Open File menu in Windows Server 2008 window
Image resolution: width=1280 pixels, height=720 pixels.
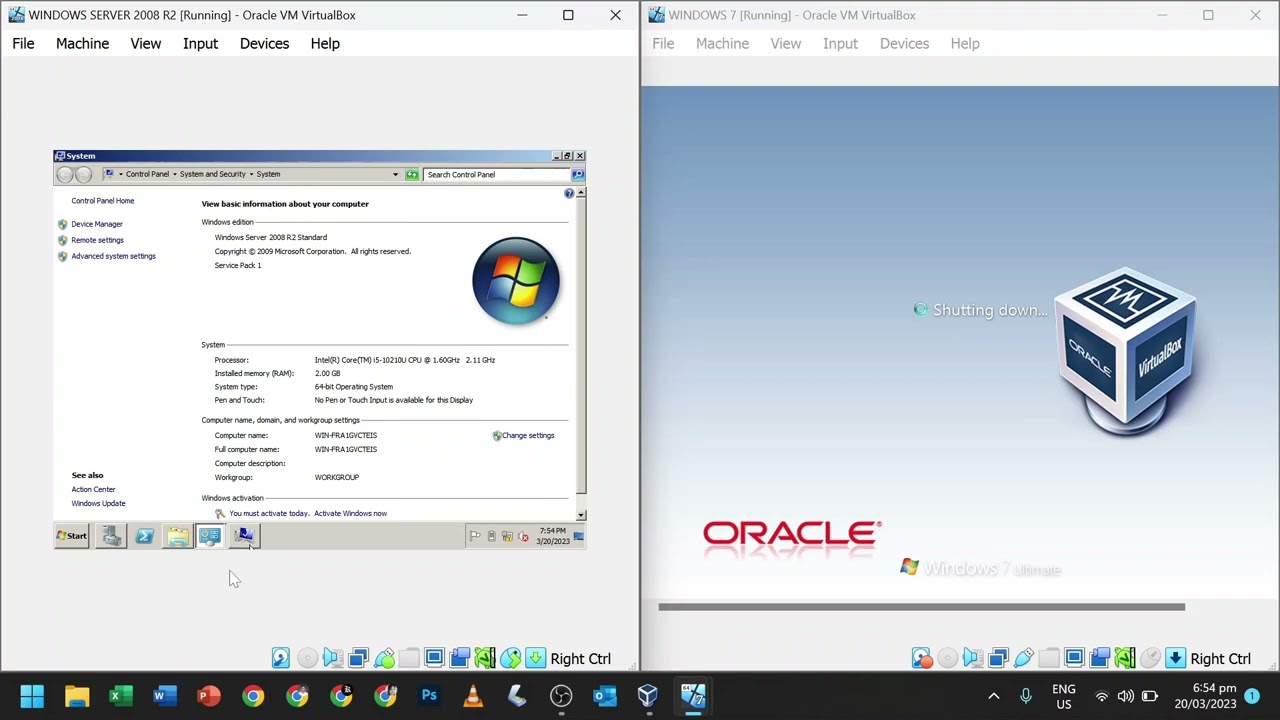point(23,43)
